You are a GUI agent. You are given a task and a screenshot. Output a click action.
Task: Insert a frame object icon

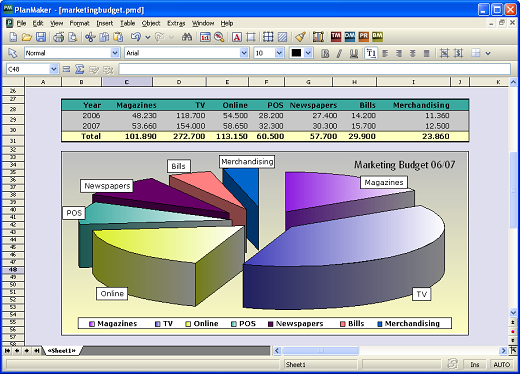click(251, 37)
